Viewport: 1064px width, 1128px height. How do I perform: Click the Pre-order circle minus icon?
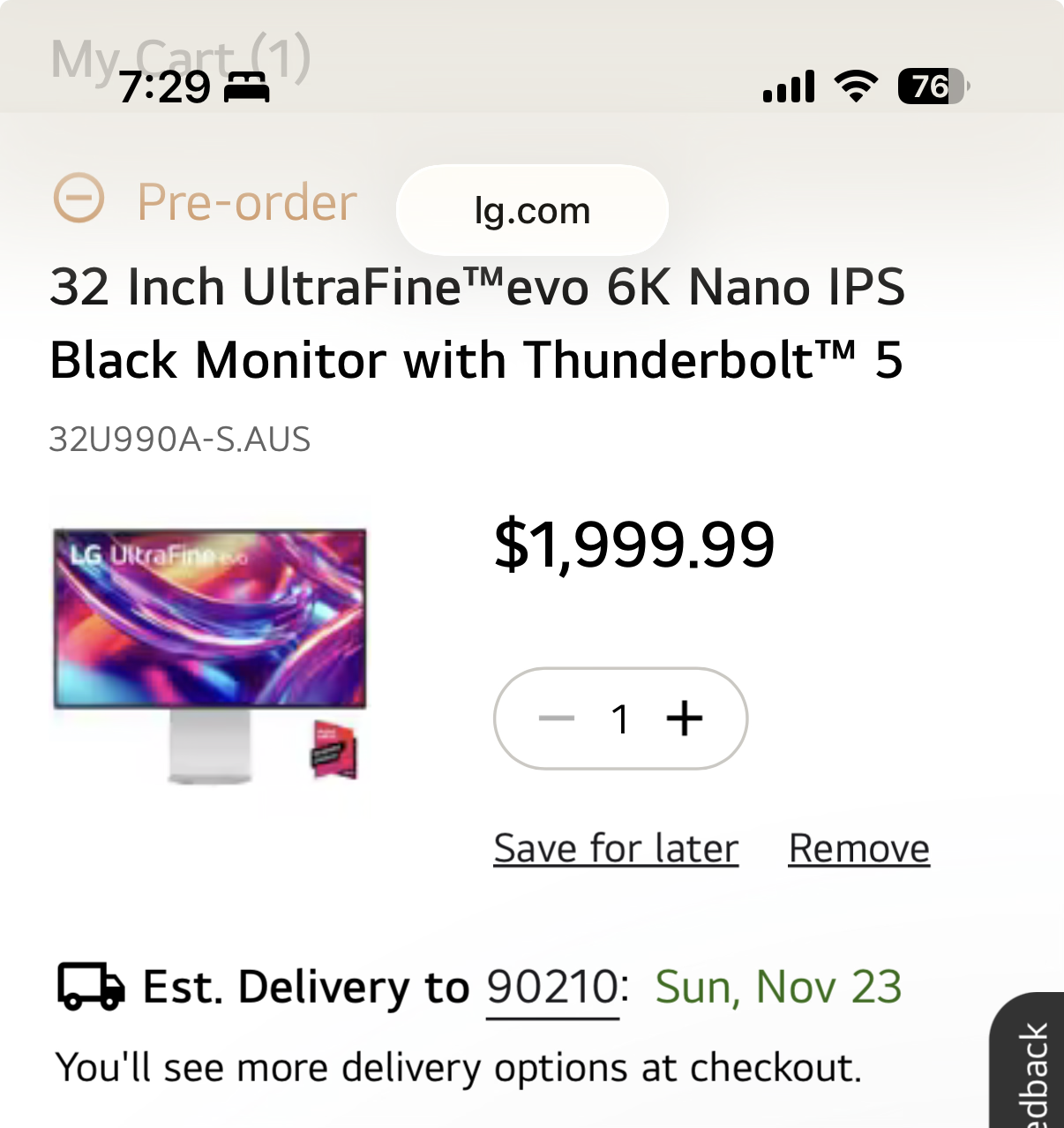point(79,198)
